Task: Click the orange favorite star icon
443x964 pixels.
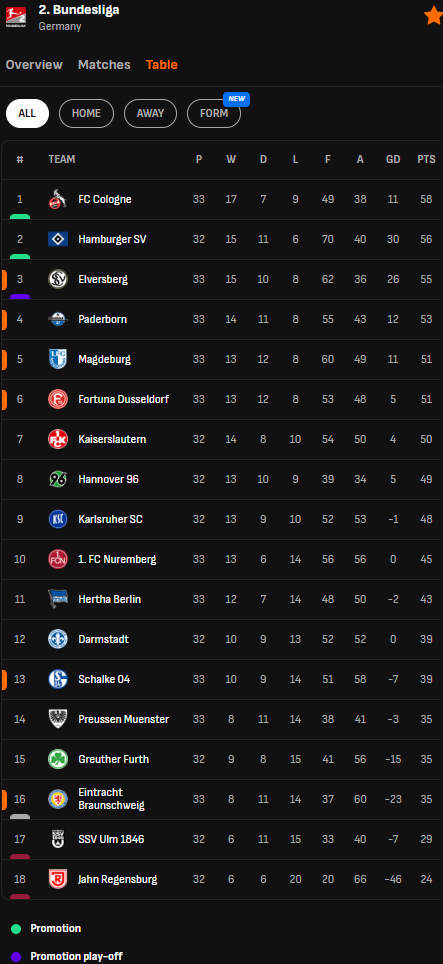Action: click(433, 16)
